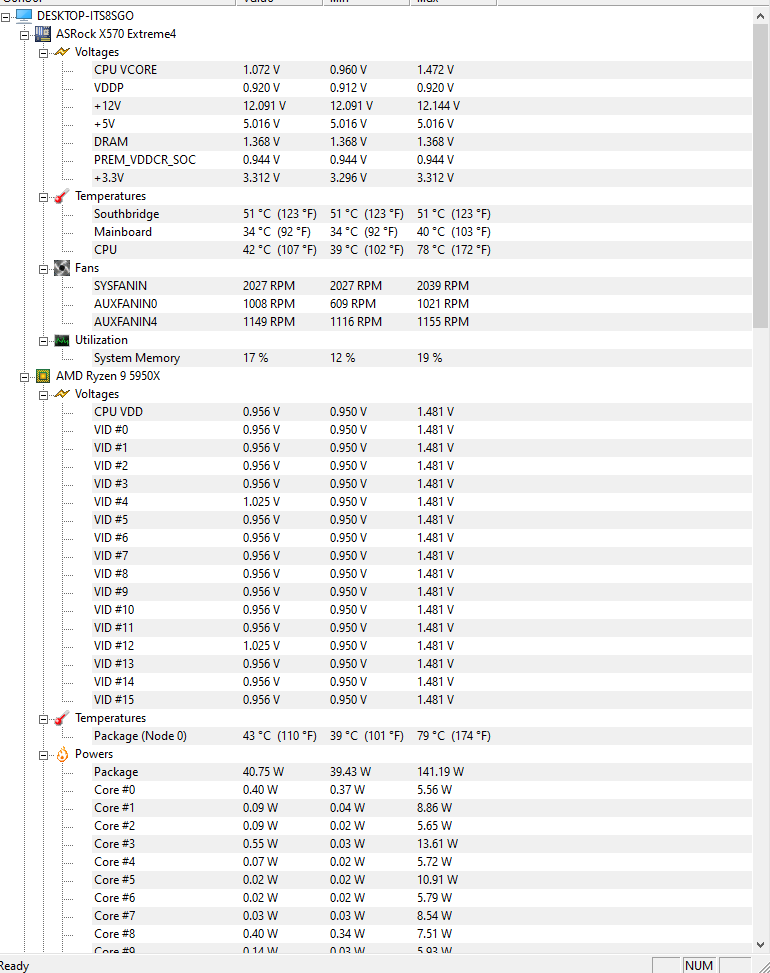Select the Southbridge temperature row
The height and width of the screenshot is (973, 770).
(422, 213)
